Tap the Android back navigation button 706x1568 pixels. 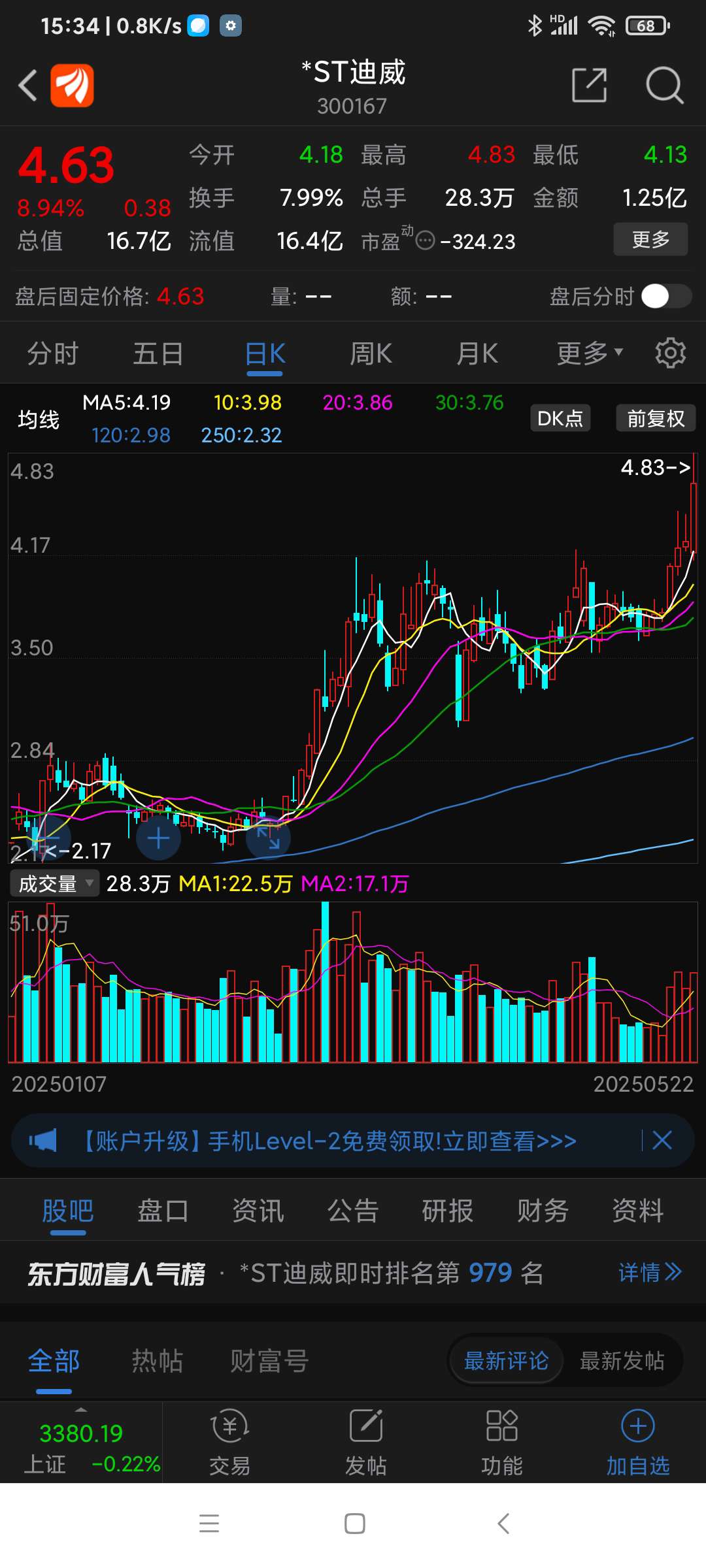503,1524
